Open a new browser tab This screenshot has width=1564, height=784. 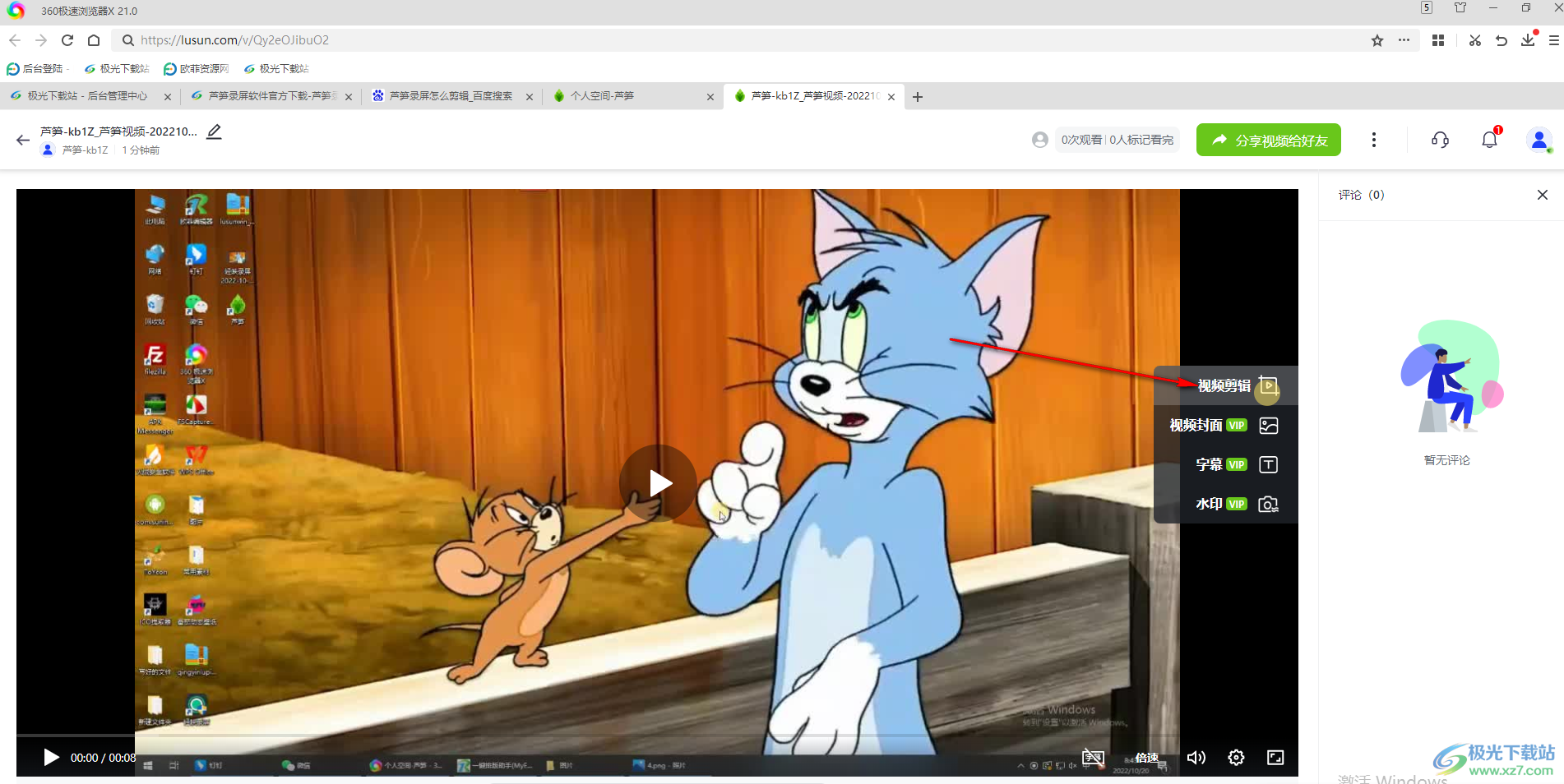(918, 97)
